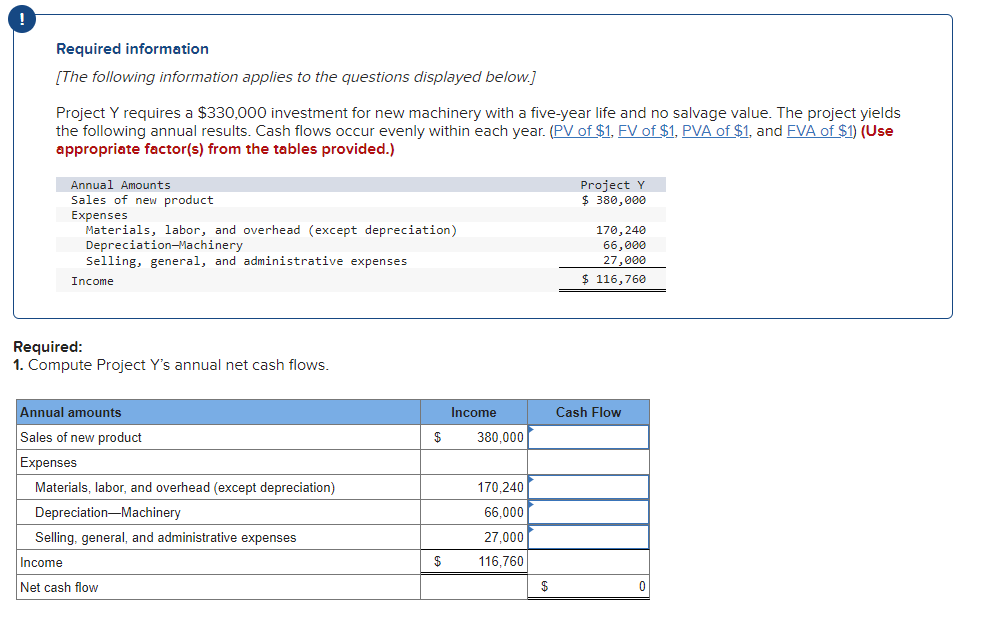Click the Net cash flow row label
988x640 pixels.
click(59, 587)
